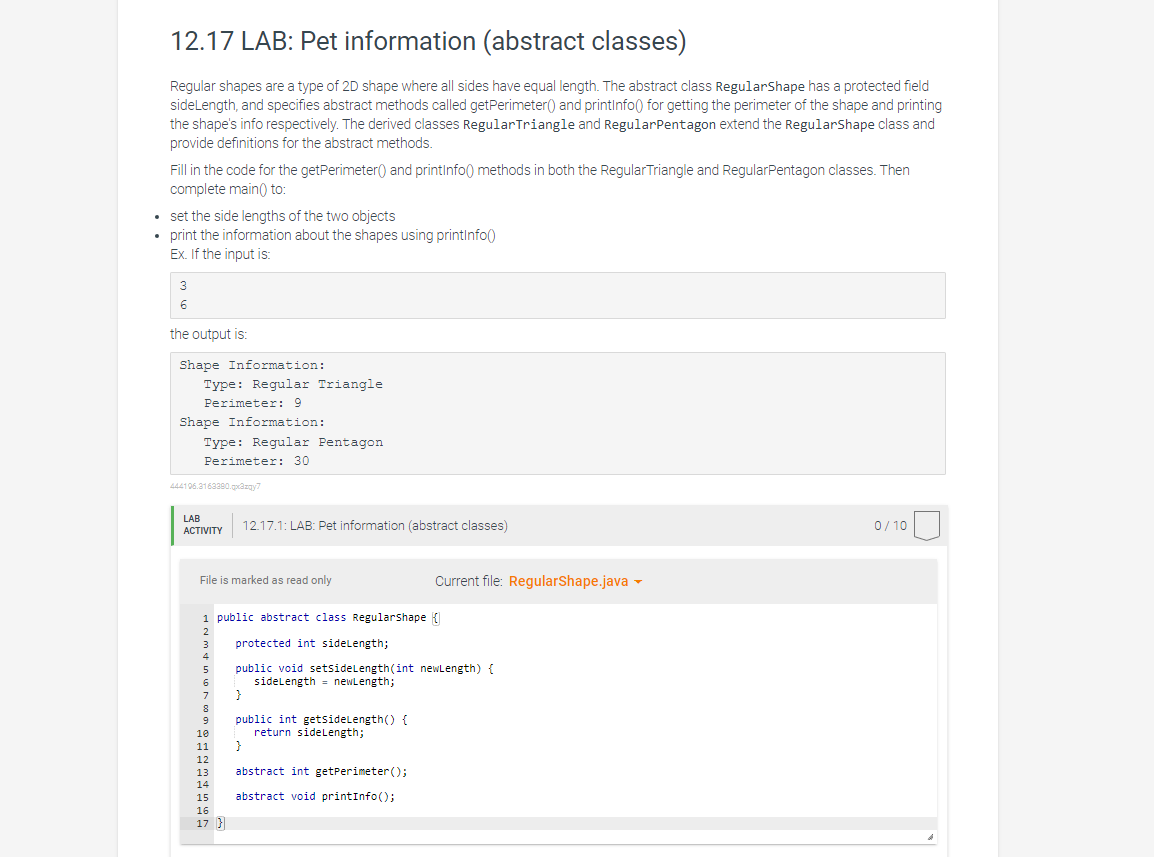The width and height of the screenshot is (1154, 857).
Task: Click line number 1 in the code gutter
Action: point(205,617)
